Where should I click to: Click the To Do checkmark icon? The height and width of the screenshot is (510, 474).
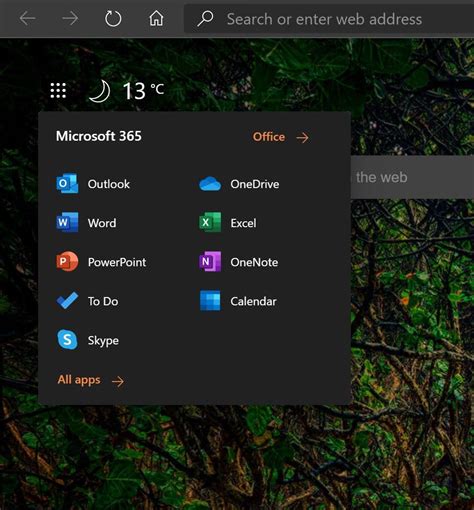(67, 300)
